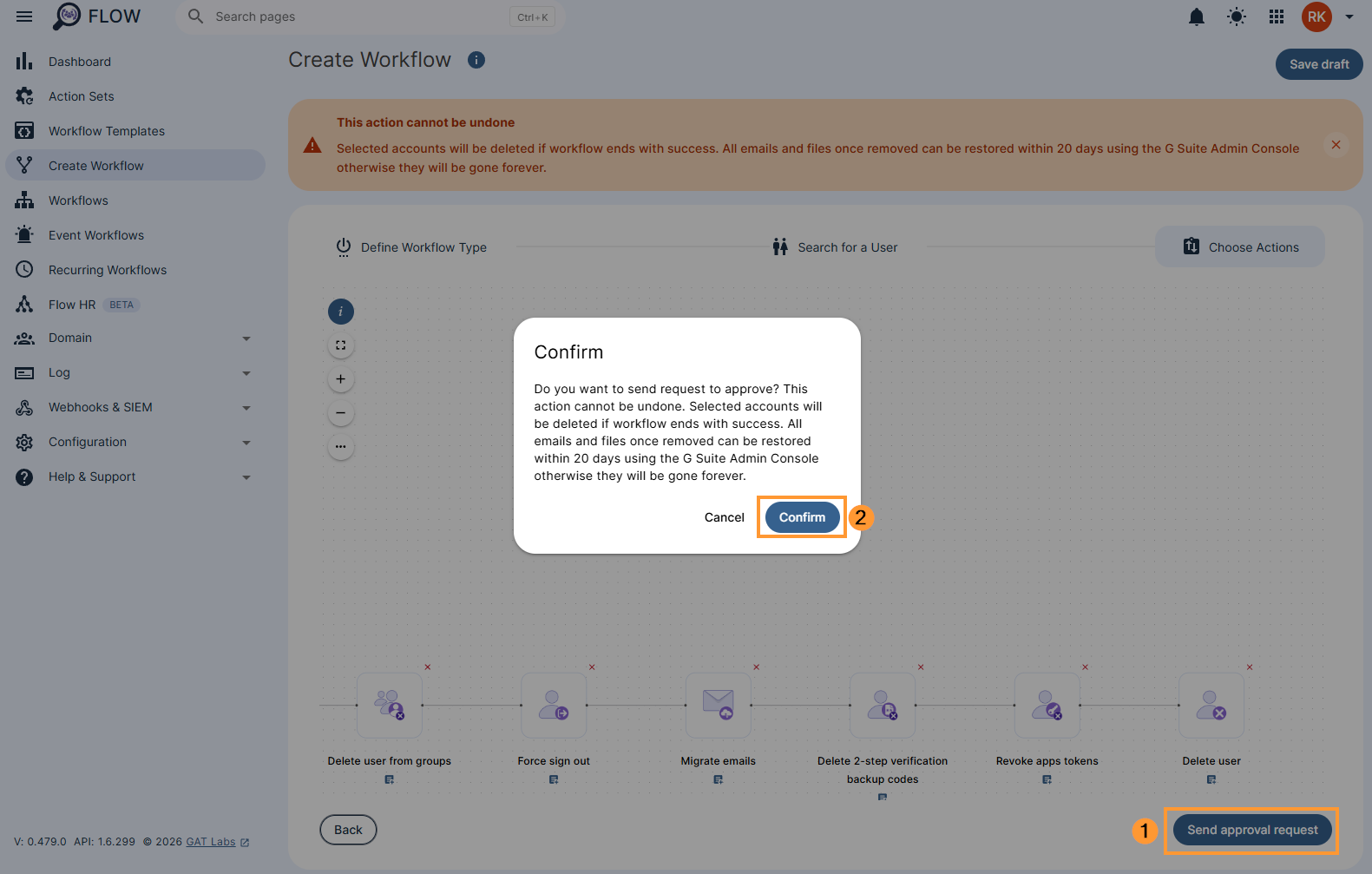The width and height of the screenshot is (1372, 874).
Task: Focus the Search pages field
Action: (x=371, y=16)
